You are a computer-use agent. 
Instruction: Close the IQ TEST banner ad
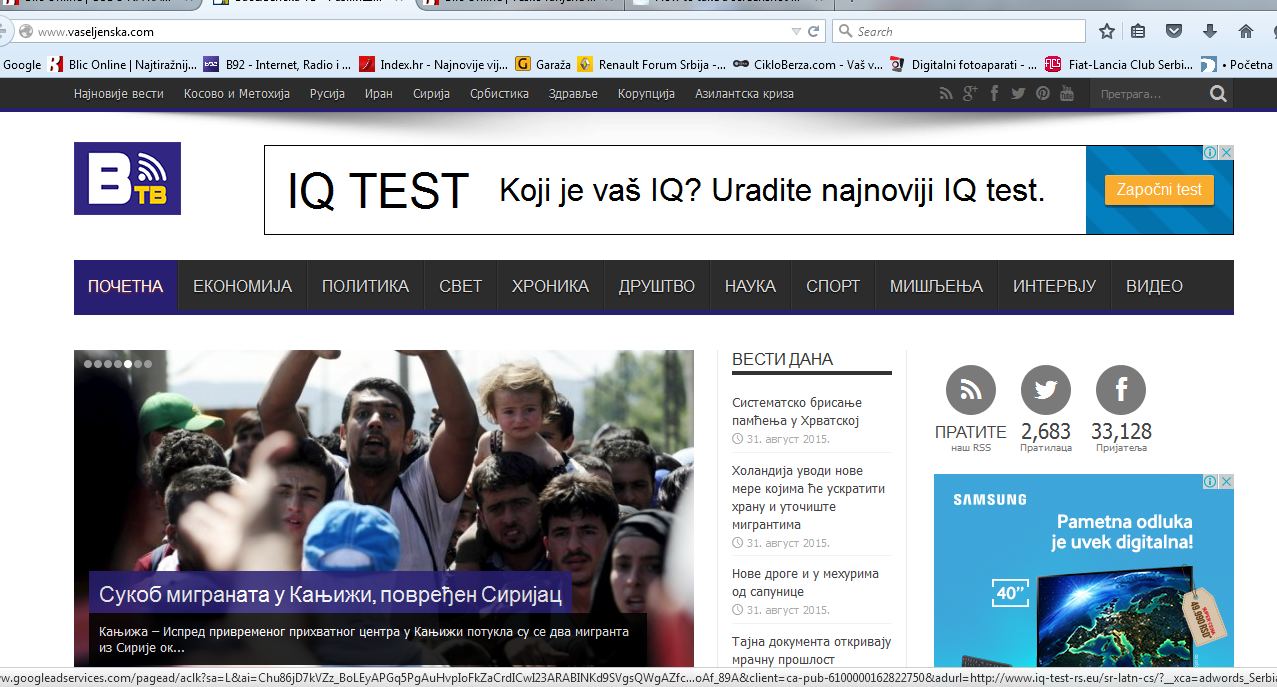[1226, 153]
